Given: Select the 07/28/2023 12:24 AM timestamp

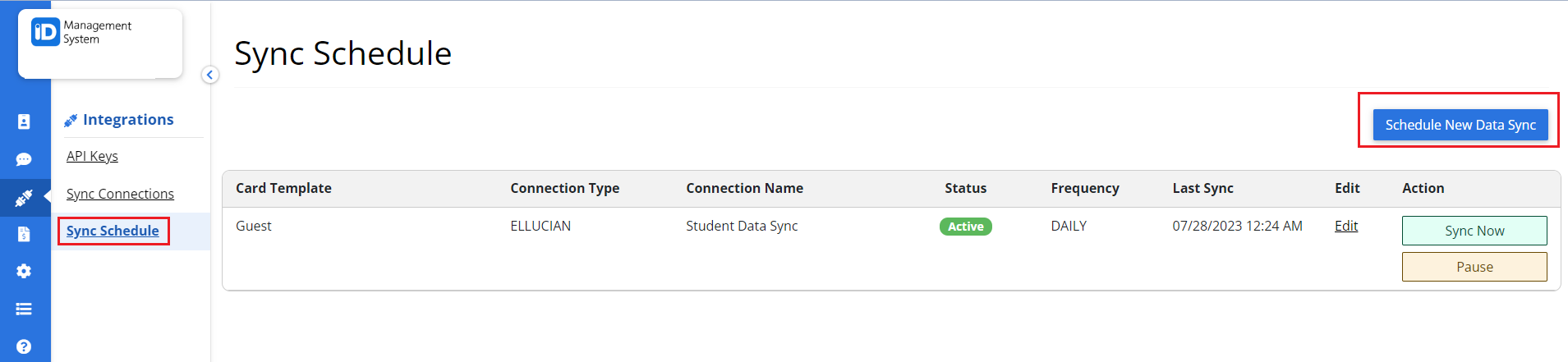Looking at the screenshot, I should 1237,226.
